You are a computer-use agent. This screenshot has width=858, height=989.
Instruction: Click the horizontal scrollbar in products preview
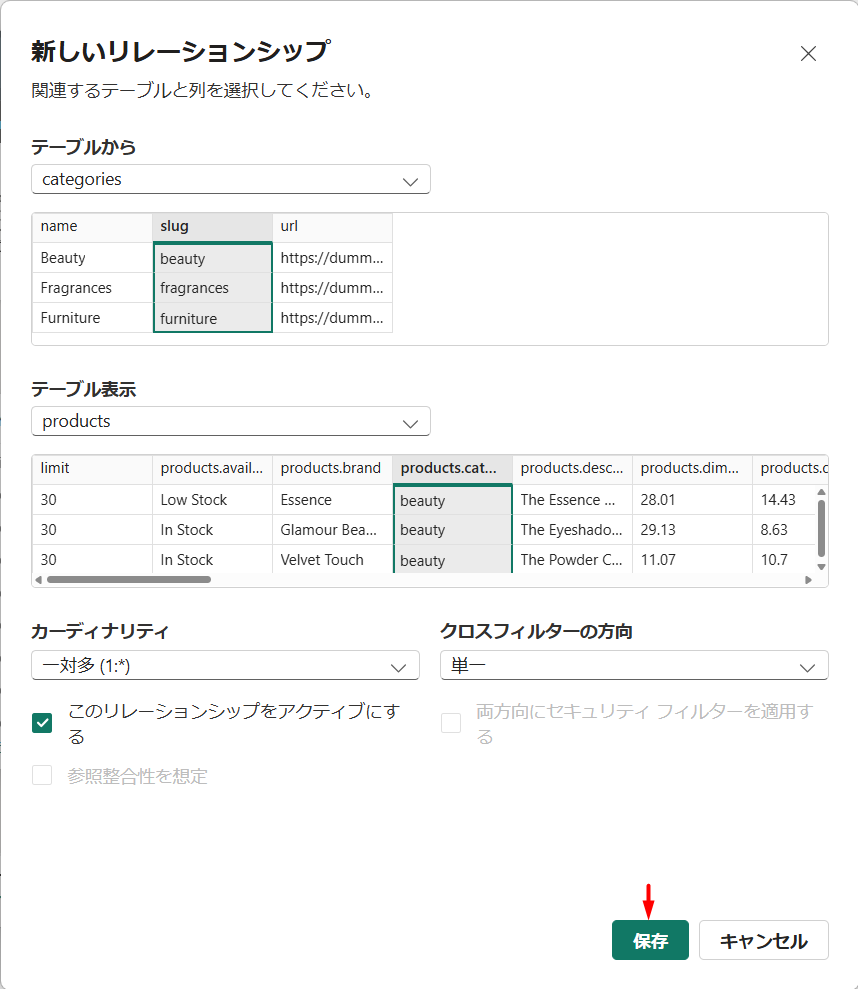[128, 579]
